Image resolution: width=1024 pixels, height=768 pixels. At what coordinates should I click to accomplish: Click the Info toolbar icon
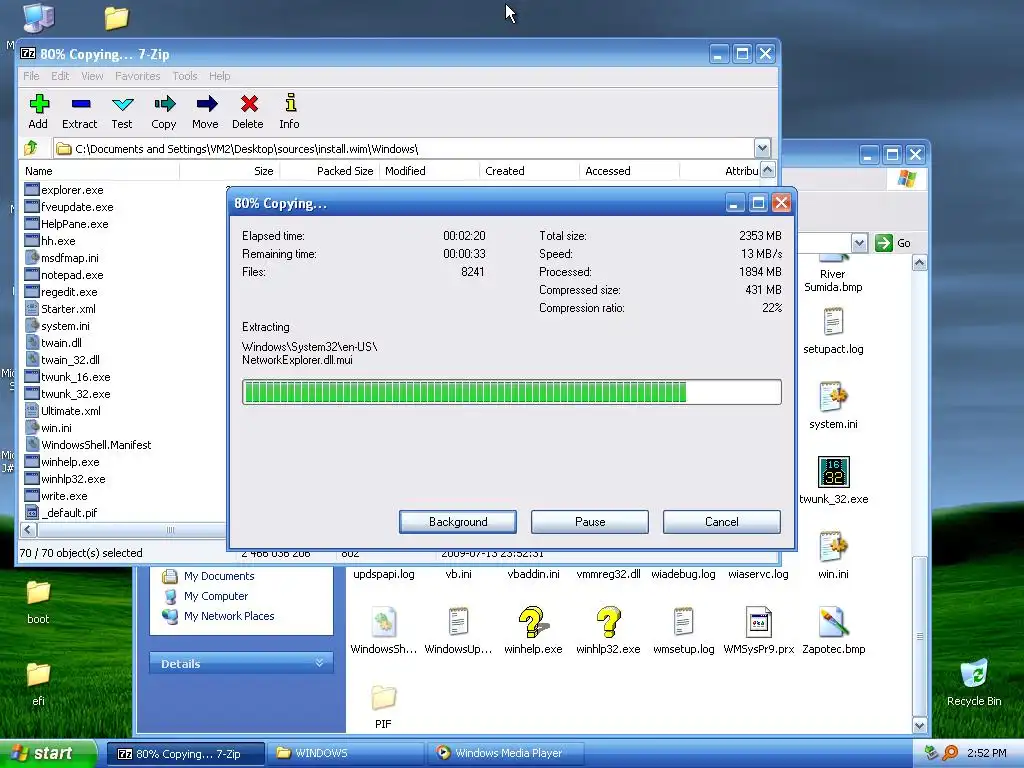coord(290,112)
